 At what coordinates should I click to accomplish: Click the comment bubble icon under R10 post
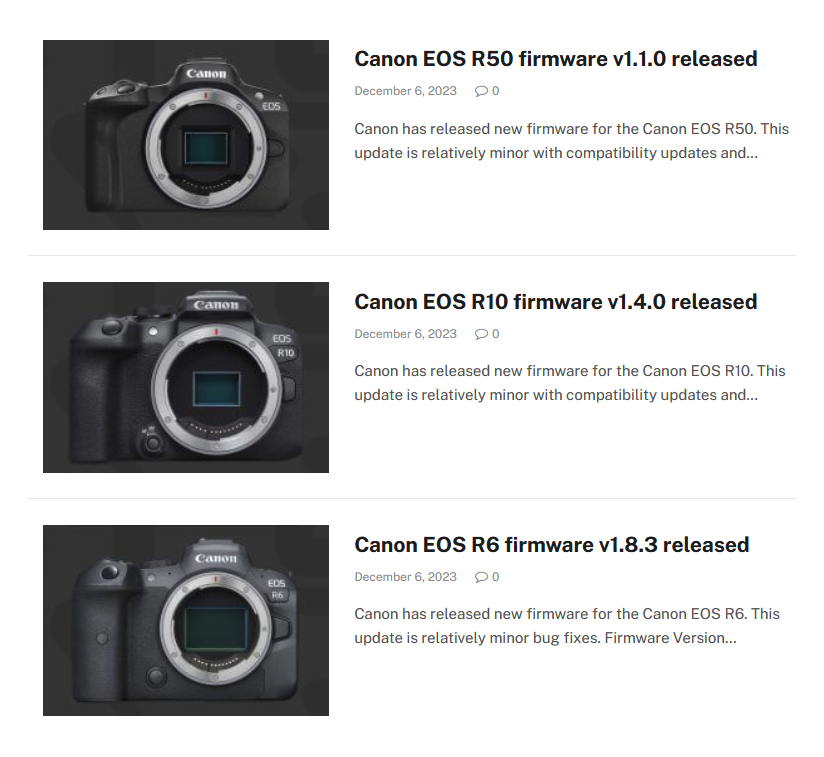click(x=481, y=334)
